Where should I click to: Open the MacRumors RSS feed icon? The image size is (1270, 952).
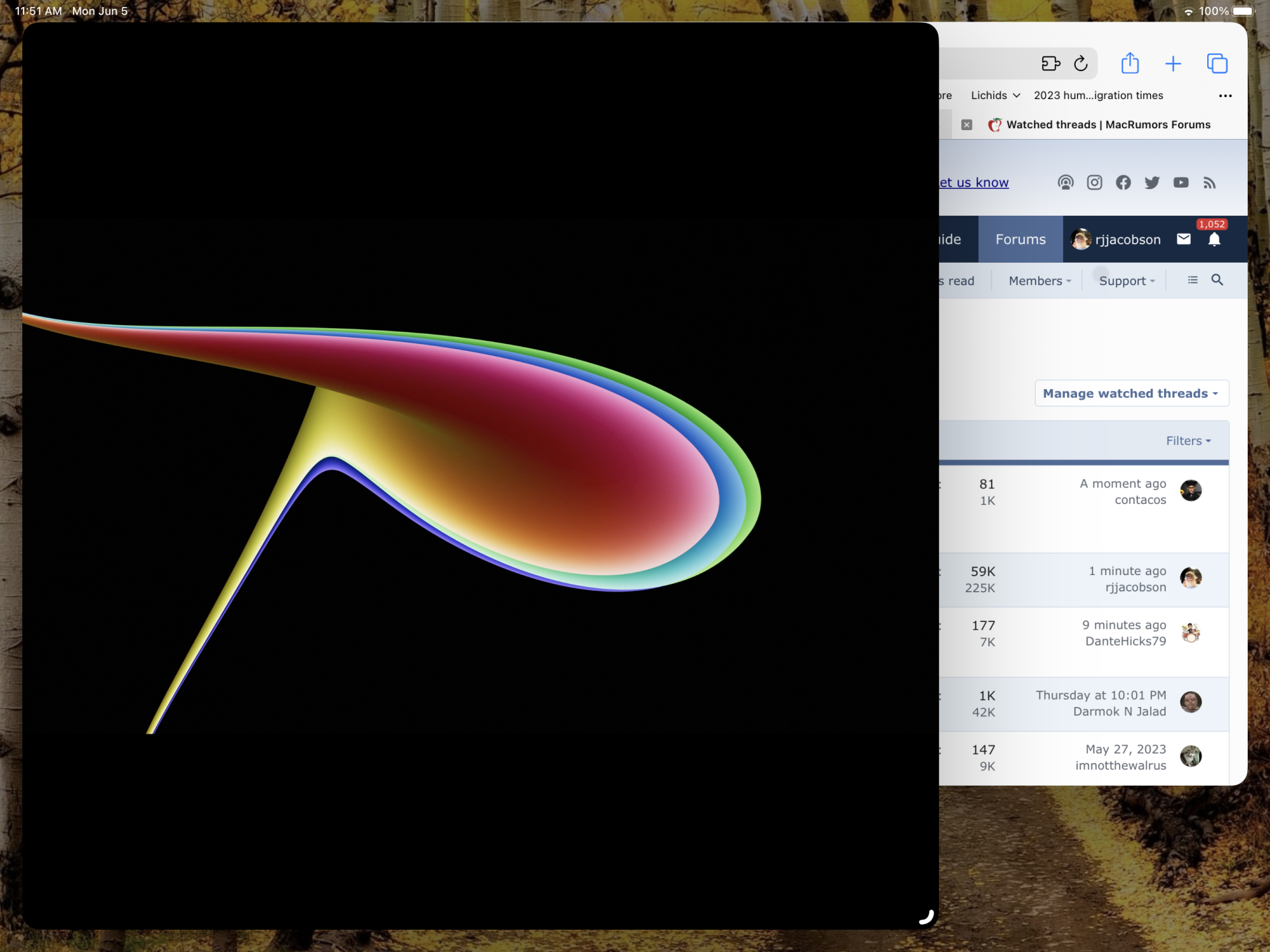(1209, 183)
